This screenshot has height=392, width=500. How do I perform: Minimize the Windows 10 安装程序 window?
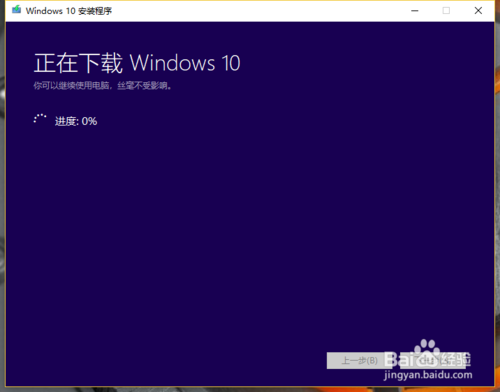click(x=415, y=11)
